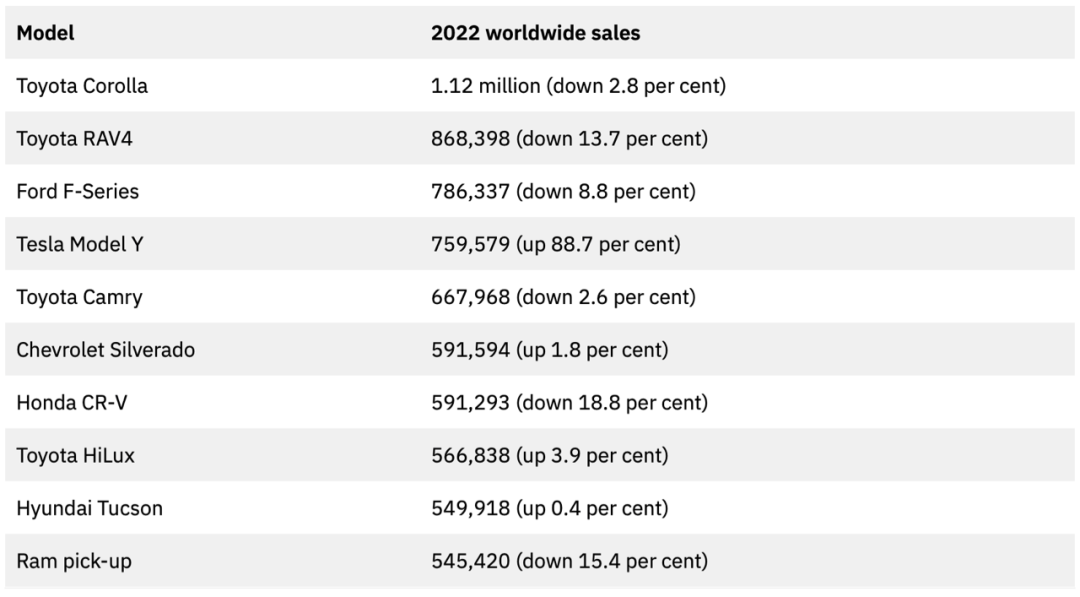This screenshot has height=597, width=1080.
Task: Click the Chevrolet Silverado row label
Action: coord(105,350)
